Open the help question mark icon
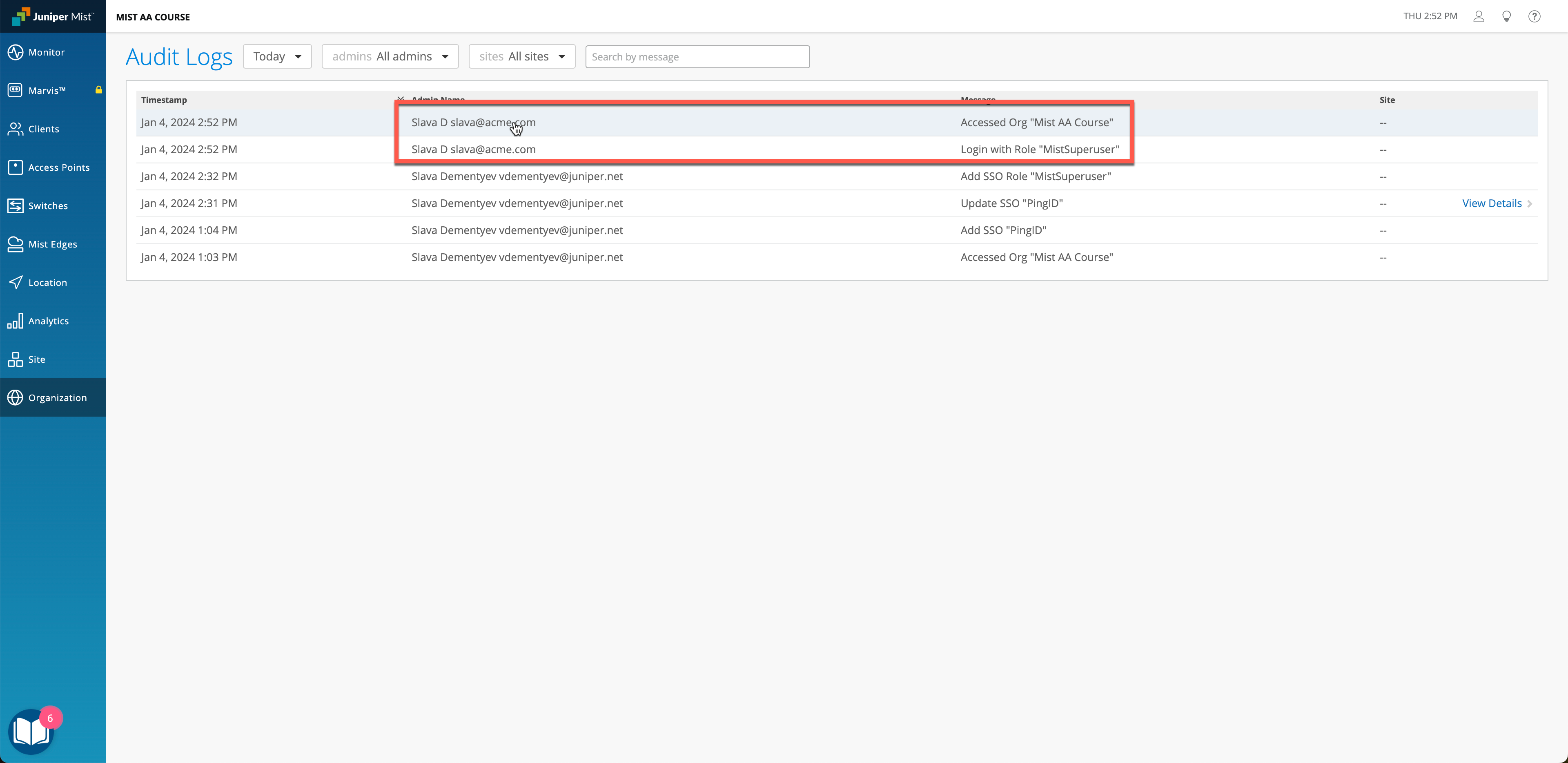This screenshot has width=1568, height=763. pos(1534,16)
